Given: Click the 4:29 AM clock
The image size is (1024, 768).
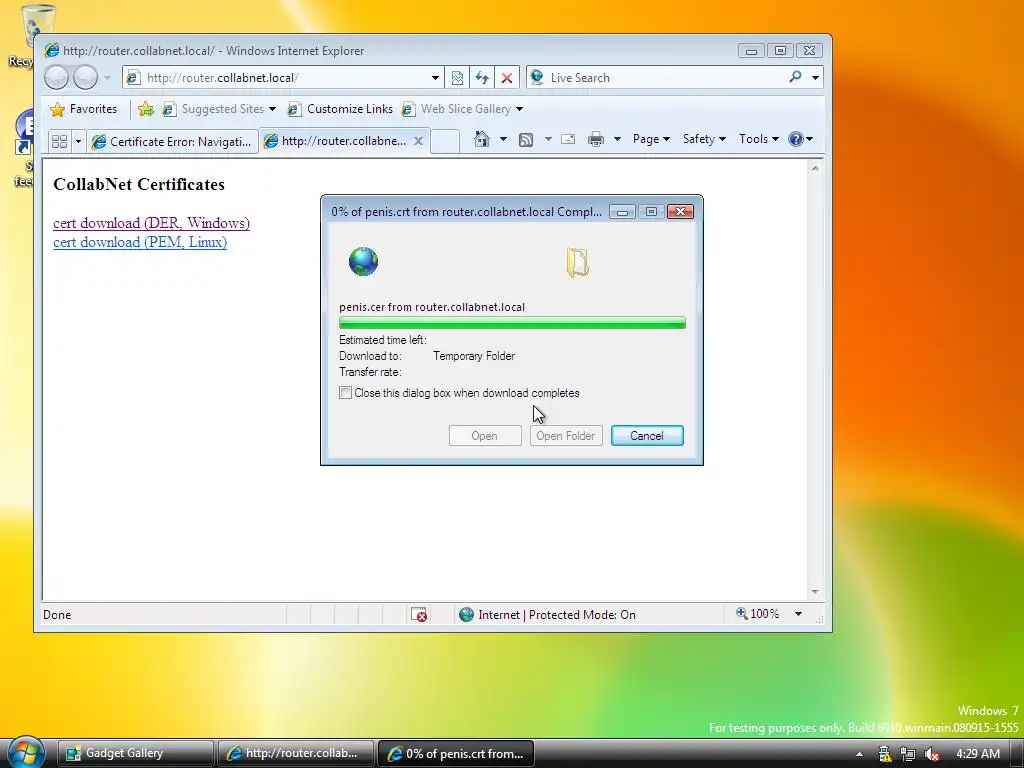Looking at the screenshot, I should pyautogui.click(x=978, y=754).
